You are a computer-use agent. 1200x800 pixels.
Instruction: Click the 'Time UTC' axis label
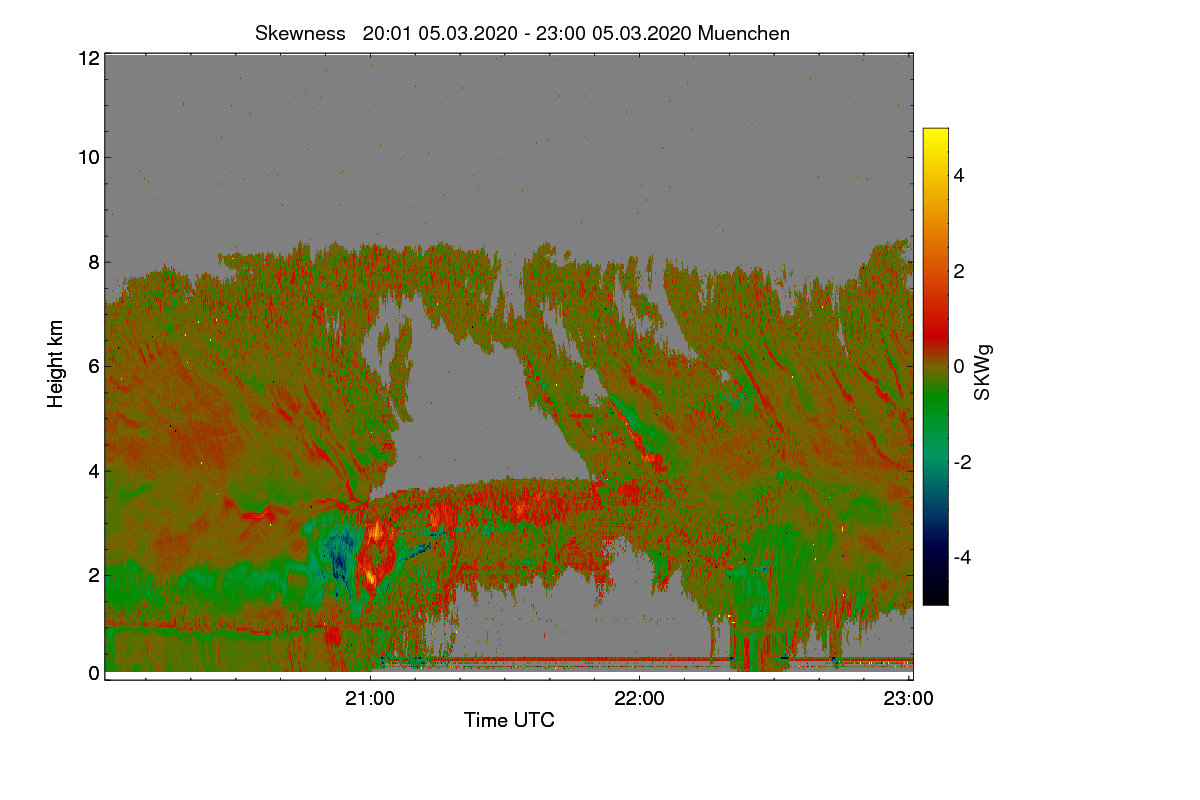click(x=509, y=720)
